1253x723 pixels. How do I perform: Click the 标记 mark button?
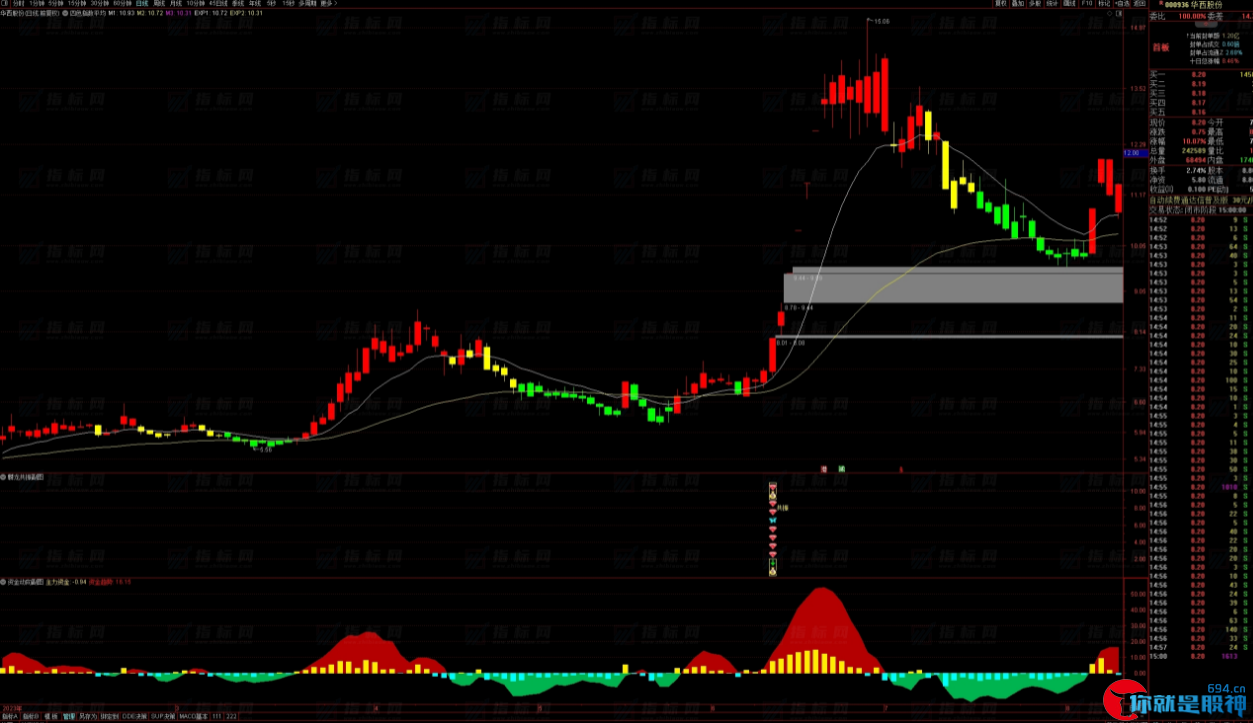(1104, 4)
